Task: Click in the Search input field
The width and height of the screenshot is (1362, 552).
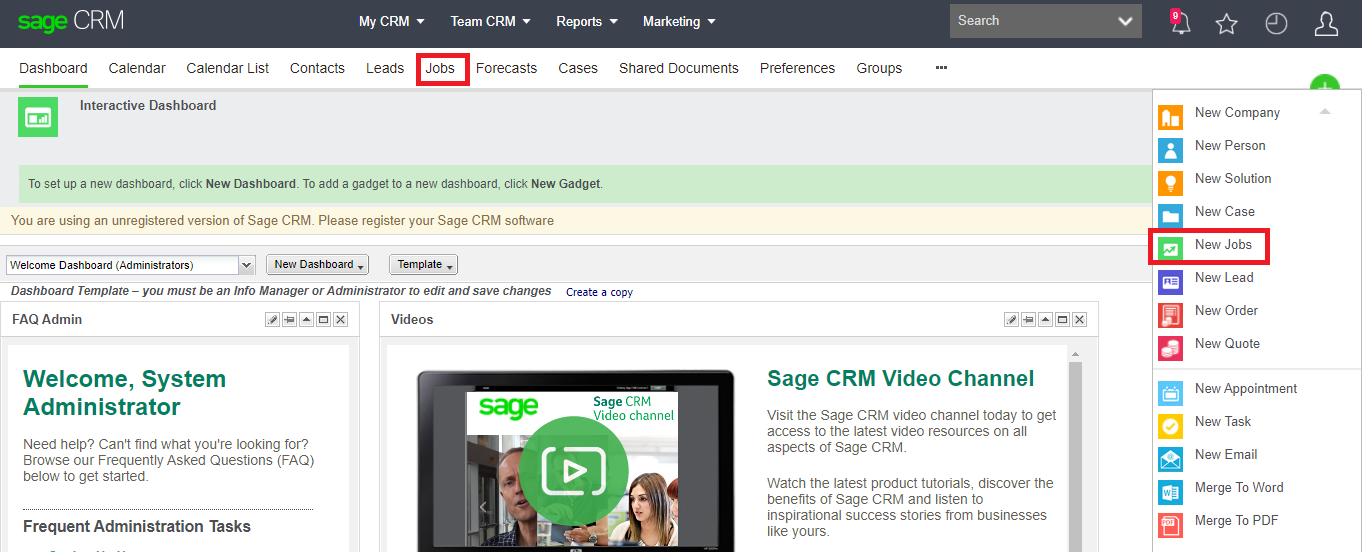Action: (x=1030, y=21)
